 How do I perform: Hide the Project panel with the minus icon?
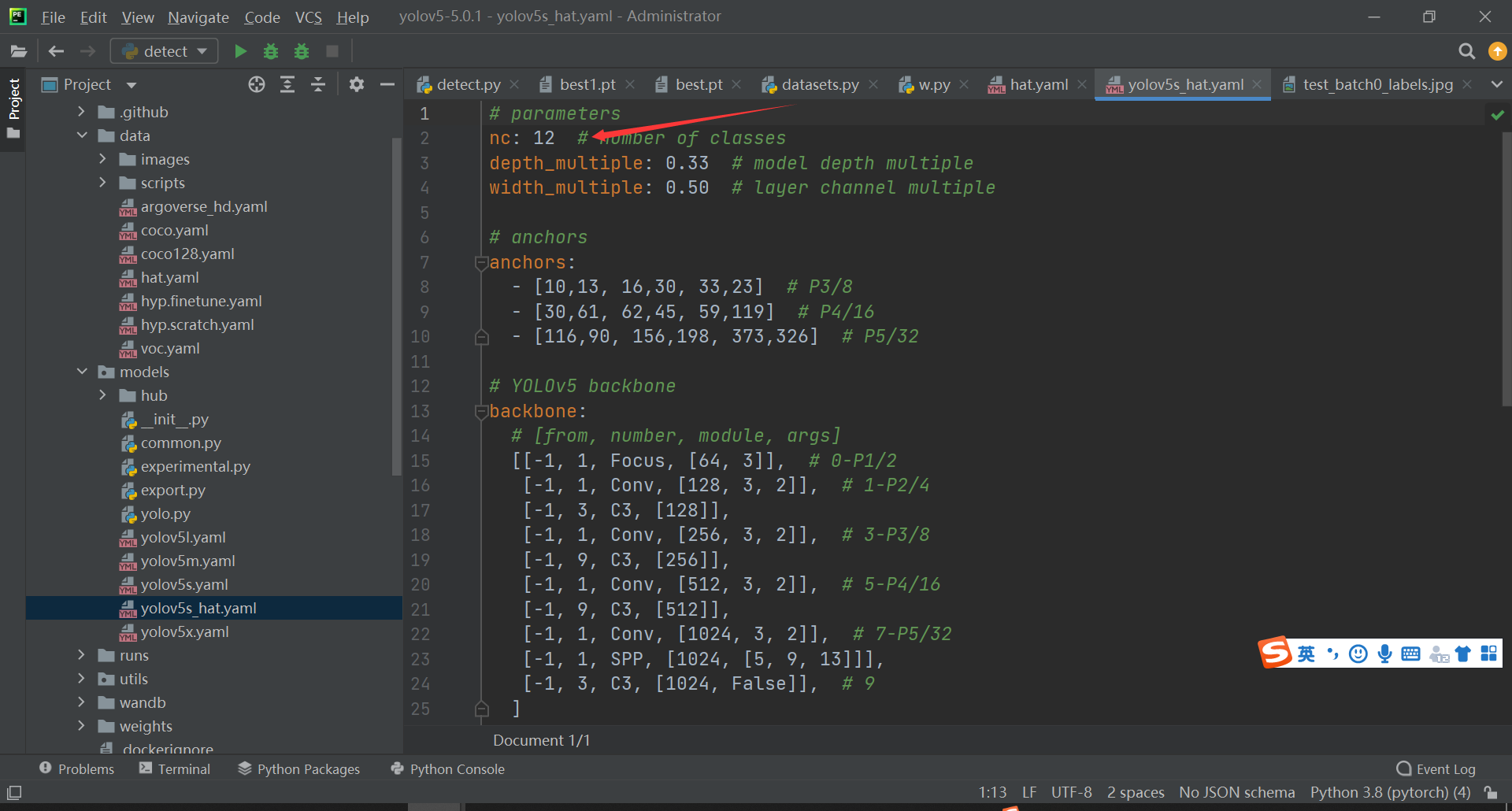coord(387,84)
